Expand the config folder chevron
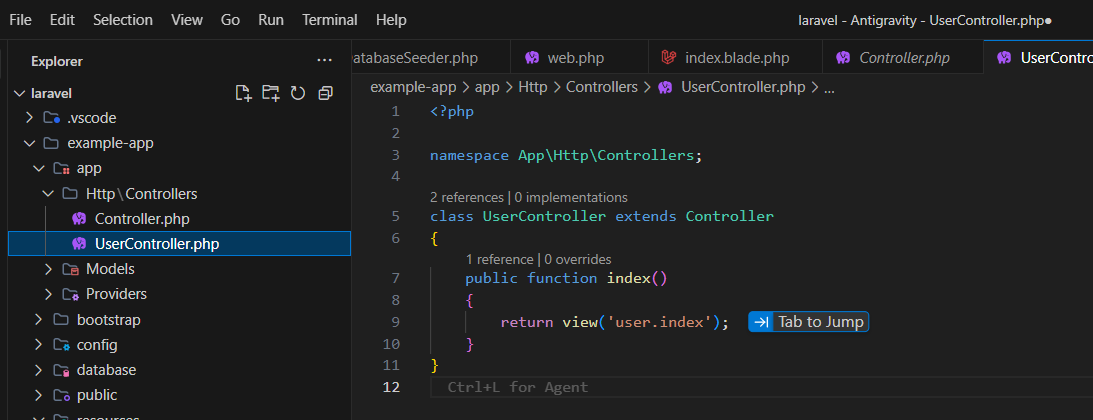 tap(38, 345)
